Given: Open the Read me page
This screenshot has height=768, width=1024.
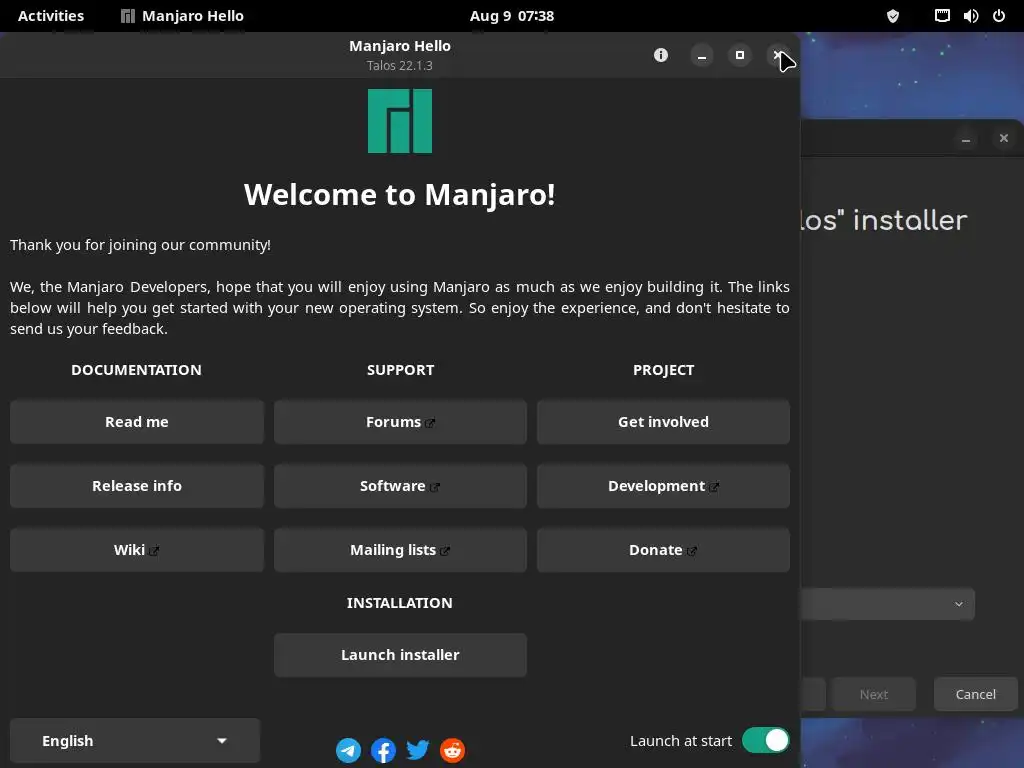Looking at the screenshot, I should [x=137, y=422].
